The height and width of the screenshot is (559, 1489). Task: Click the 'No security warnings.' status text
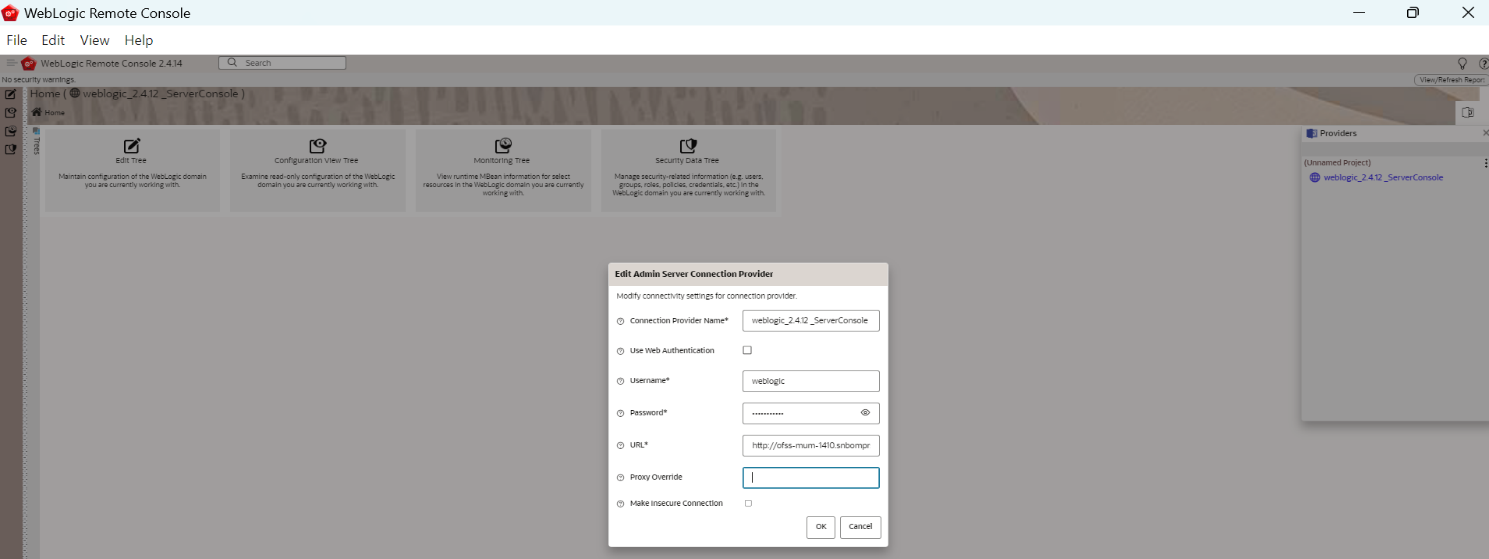(39, 80)
